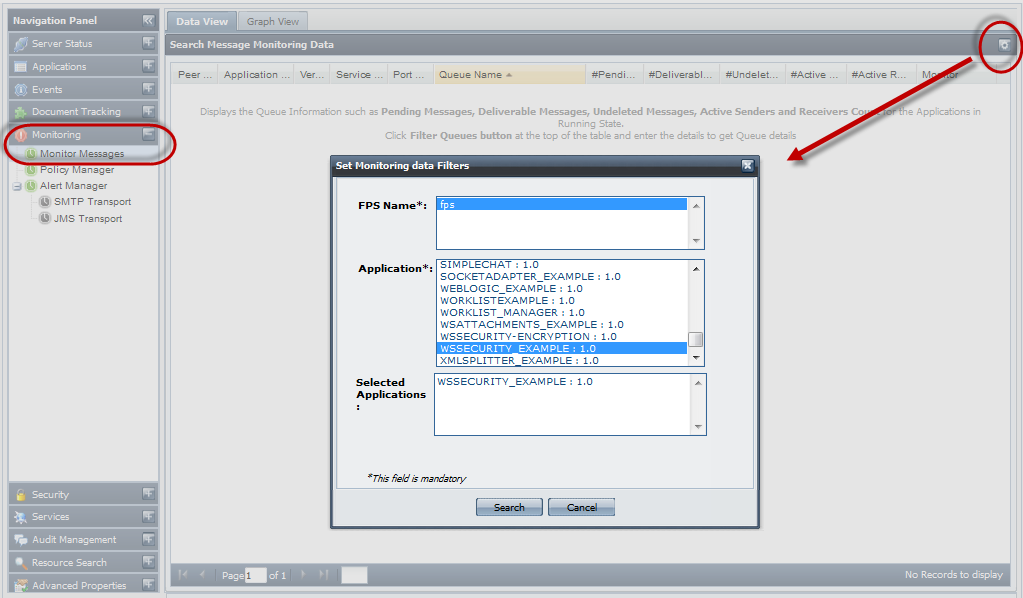This screenshot has width=1023, height=598.
Task: Click the Events panel icon
Action: 21,90
